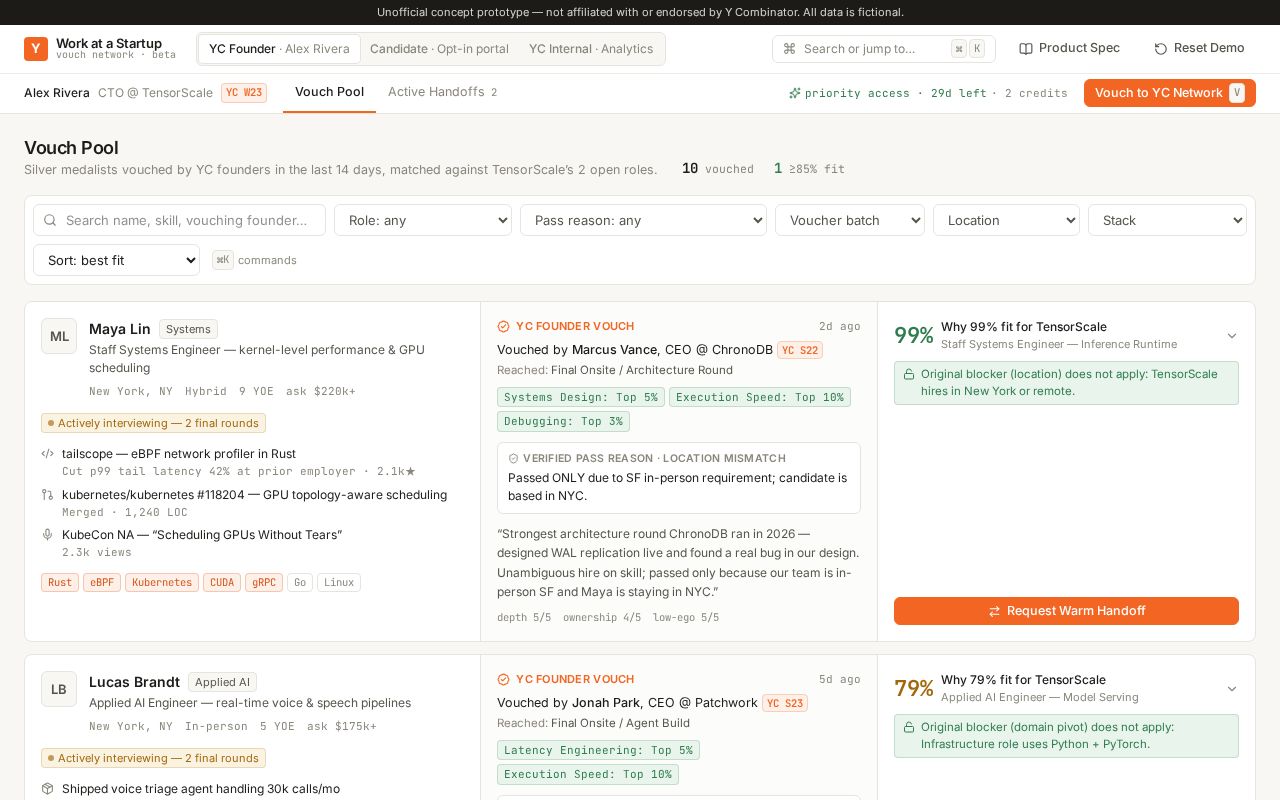Switch to the Candidate · Opt-in portal view

(439, 49)
